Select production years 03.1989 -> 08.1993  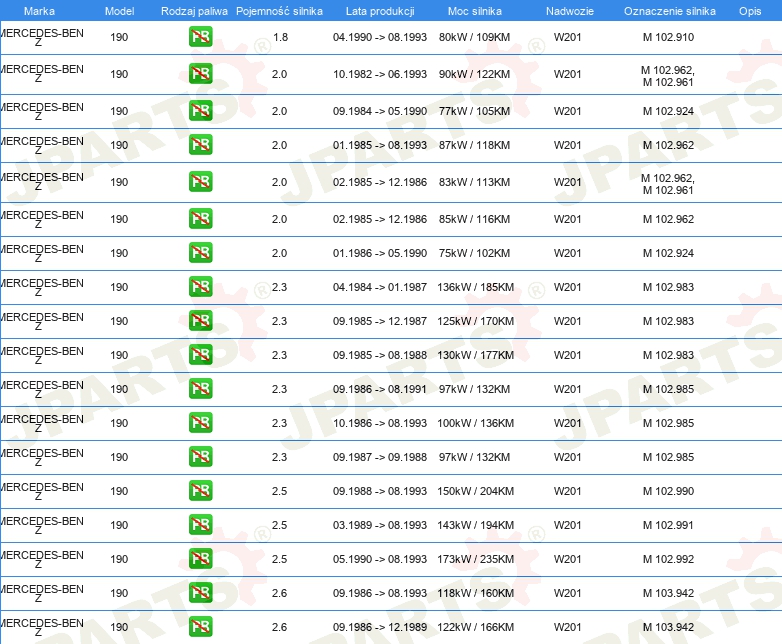(x=380, y=525)
